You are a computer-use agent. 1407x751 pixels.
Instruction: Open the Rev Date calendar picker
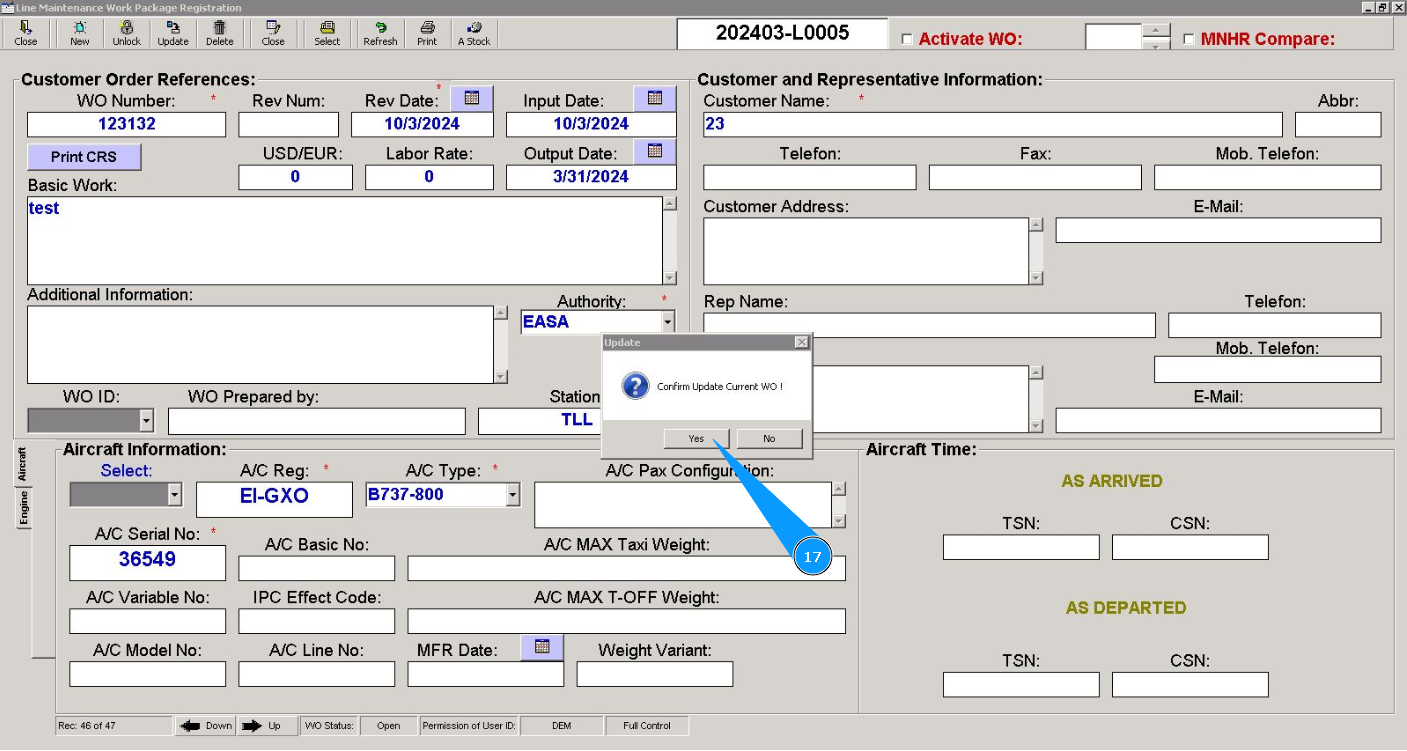pyautogui.click(x=472, y=98)
